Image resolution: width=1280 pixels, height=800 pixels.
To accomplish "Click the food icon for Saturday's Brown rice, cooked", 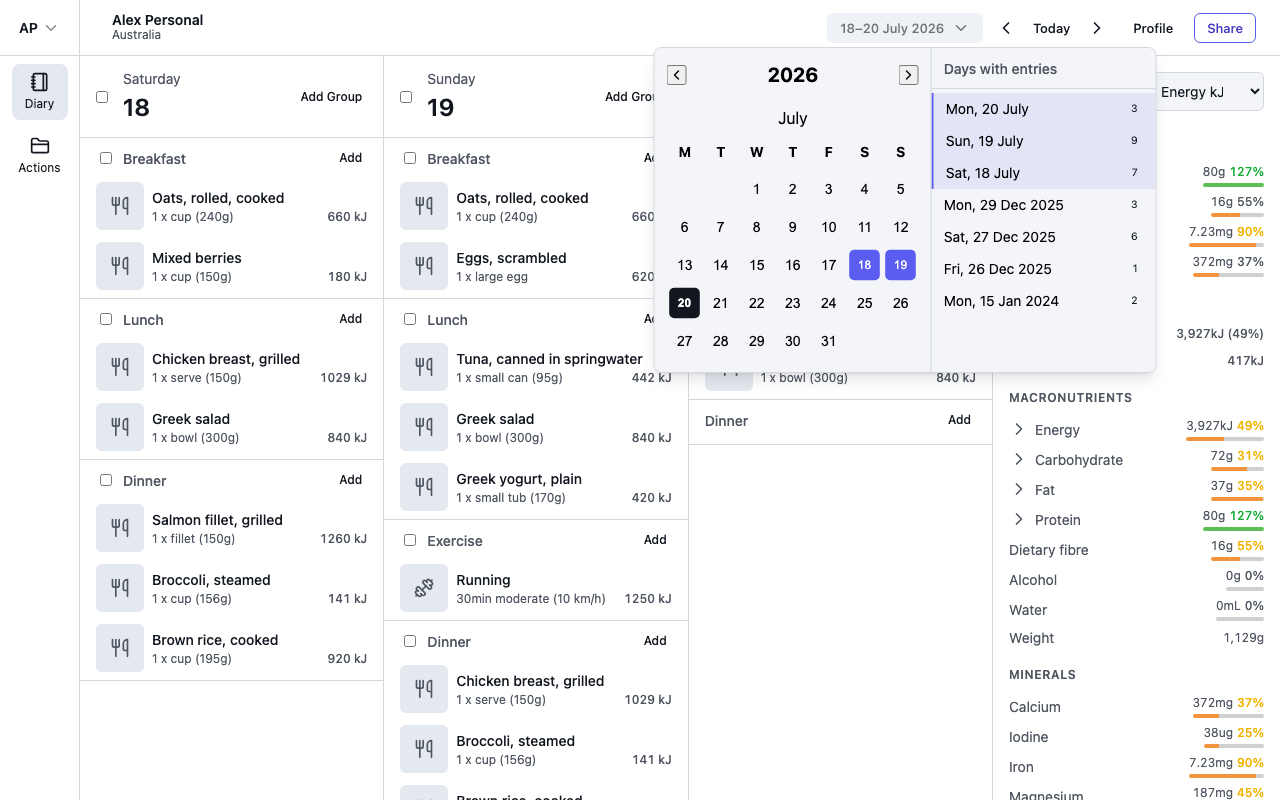I will 120,648.
